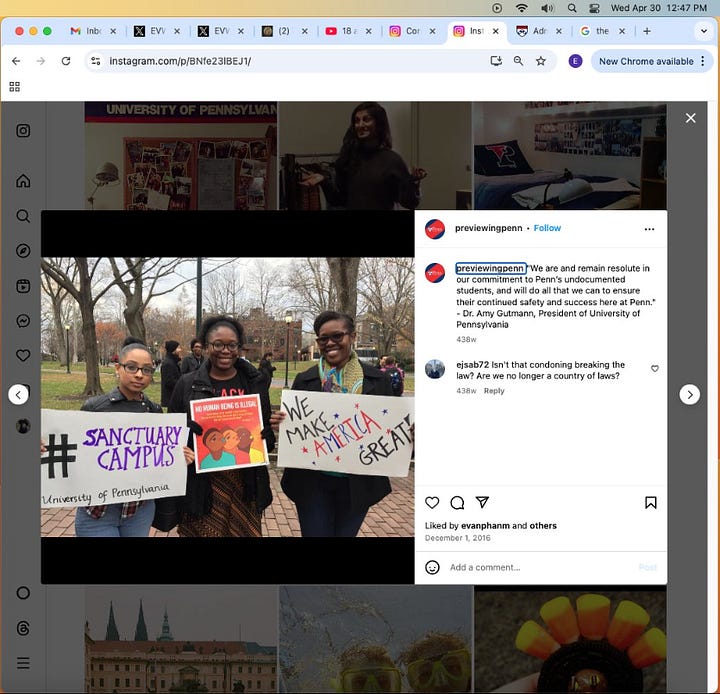Click previewingpenn avatar in post header

tap(434, 229)
